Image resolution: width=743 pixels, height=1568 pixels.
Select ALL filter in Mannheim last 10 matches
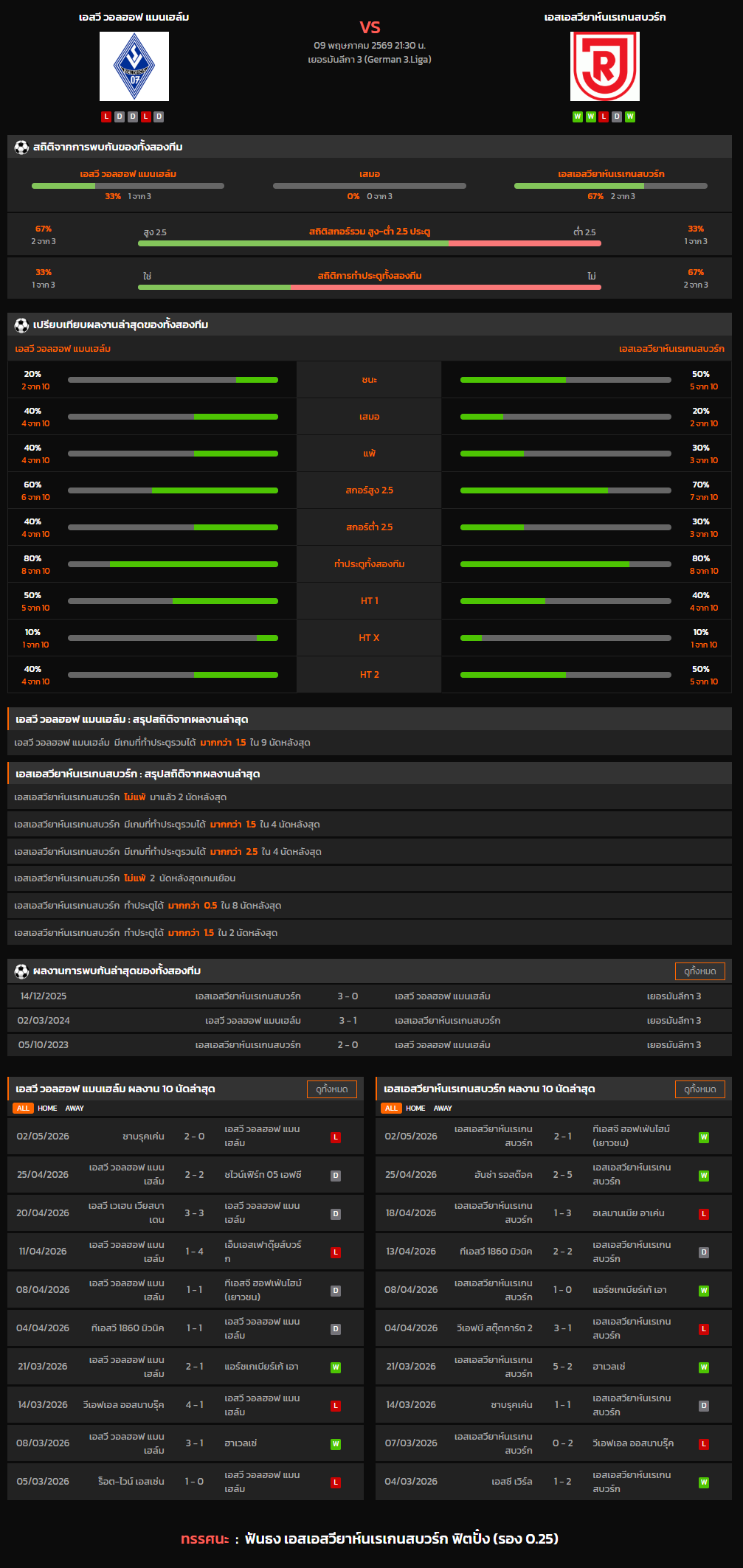23,1108
